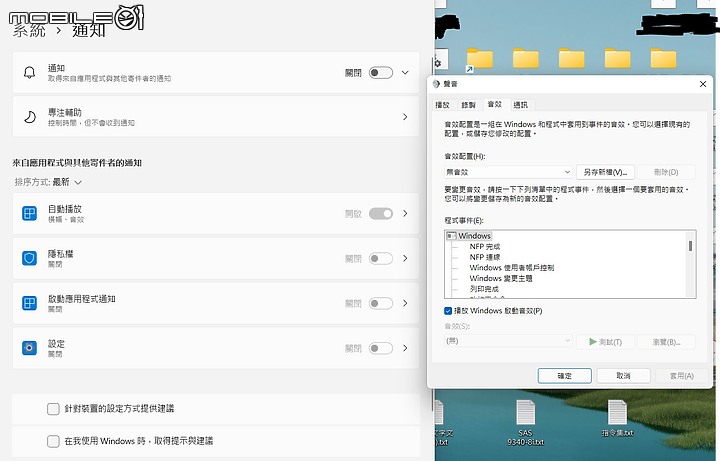Close the 聲音 dialog
The width and height of the screenshot is (720, 461).
click(x=703, y=84)
